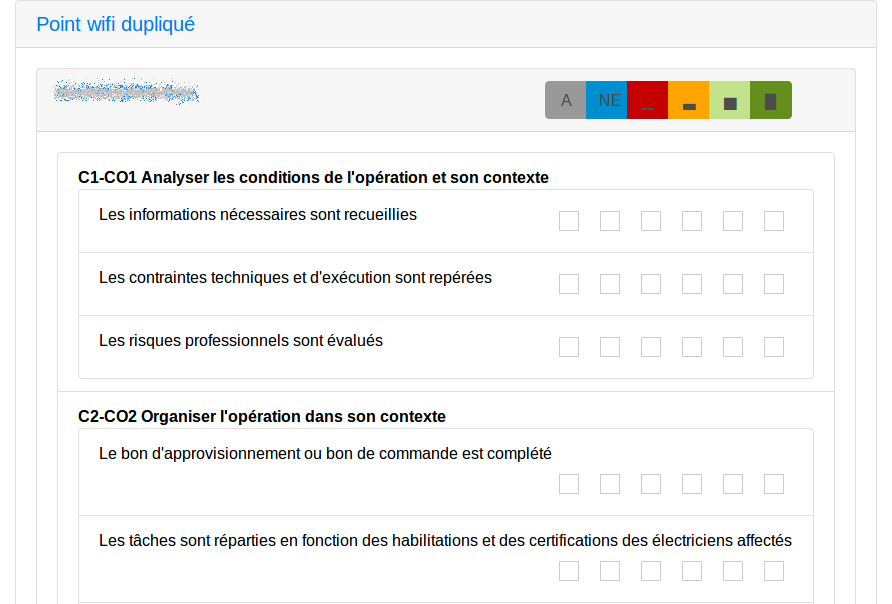Check first box for "informations nécessaires sont recueillies"
This screenshot has width=892, height=604.
coord(569,221)
